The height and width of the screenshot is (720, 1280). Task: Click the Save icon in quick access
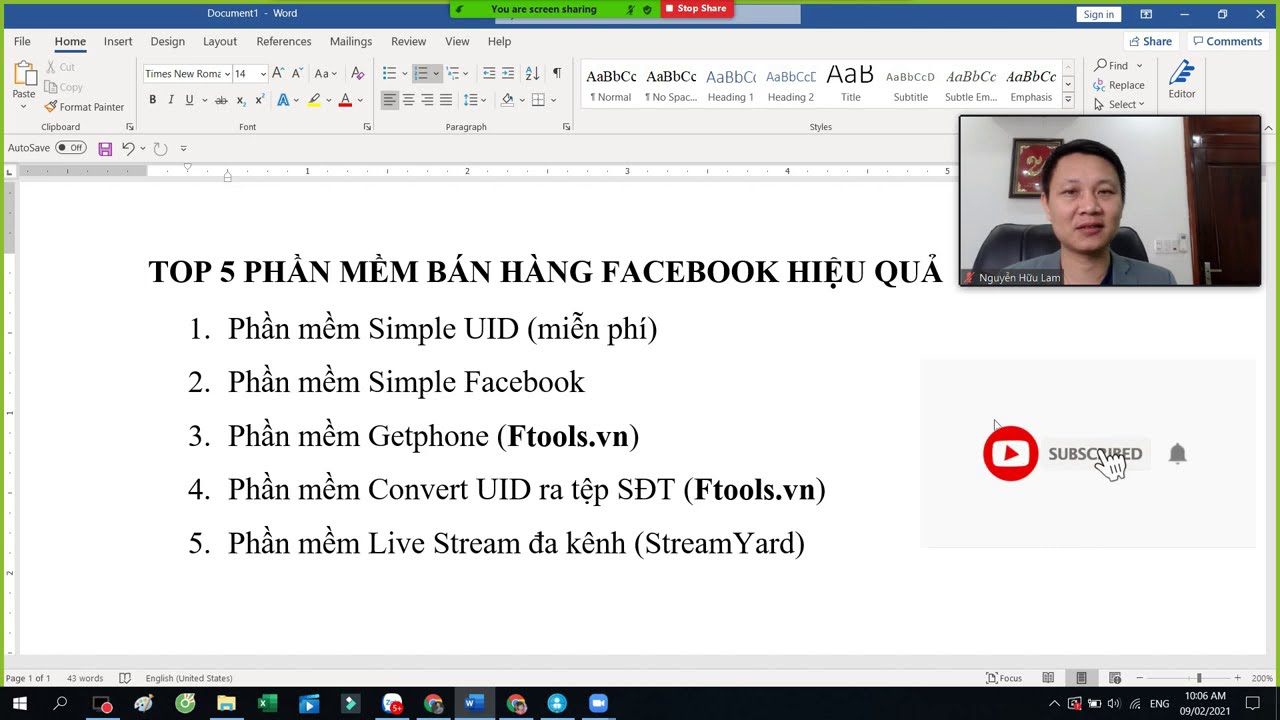coord(105,148)
